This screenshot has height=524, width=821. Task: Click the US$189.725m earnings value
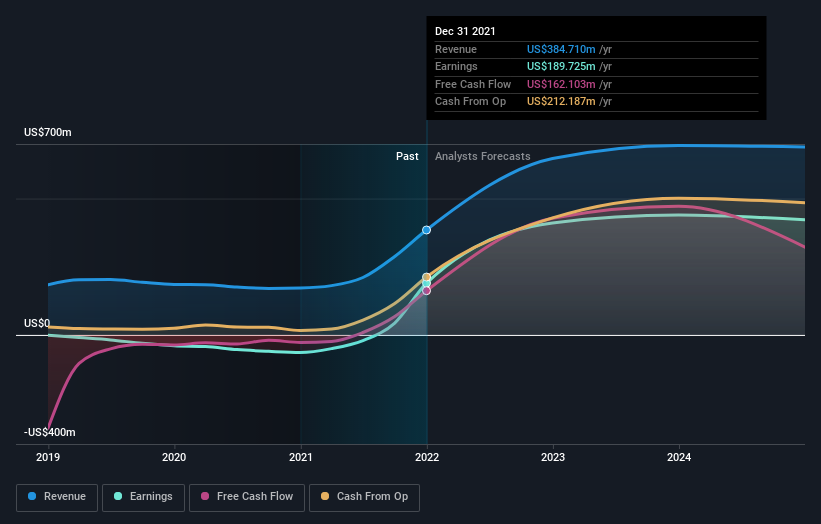click(x=561, y=66)
